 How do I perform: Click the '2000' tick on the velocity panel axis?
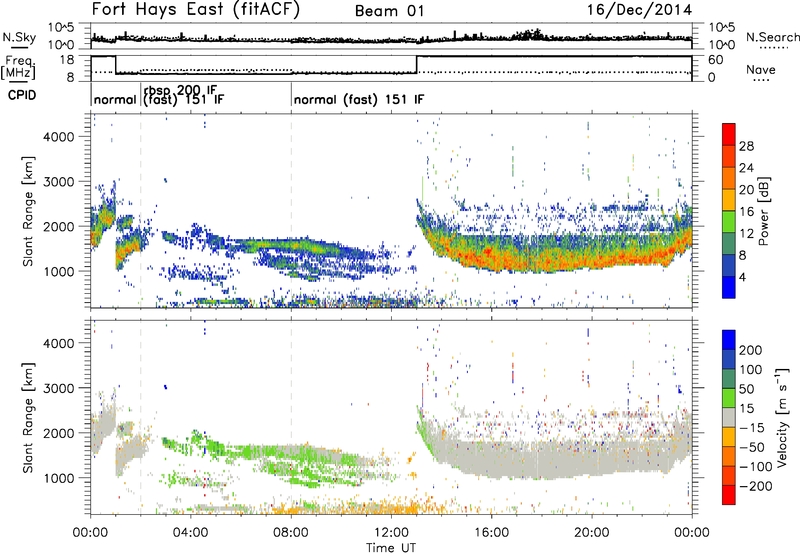[x=58, y=433]
